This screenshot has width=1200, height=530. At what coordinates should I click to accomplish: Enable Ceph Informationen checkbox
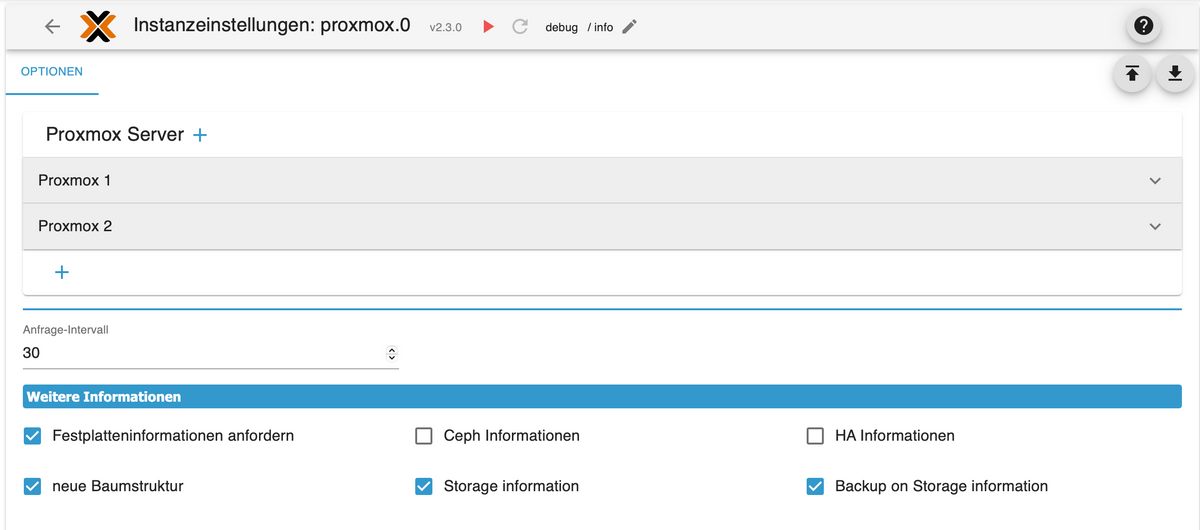(x=424, y=436)
